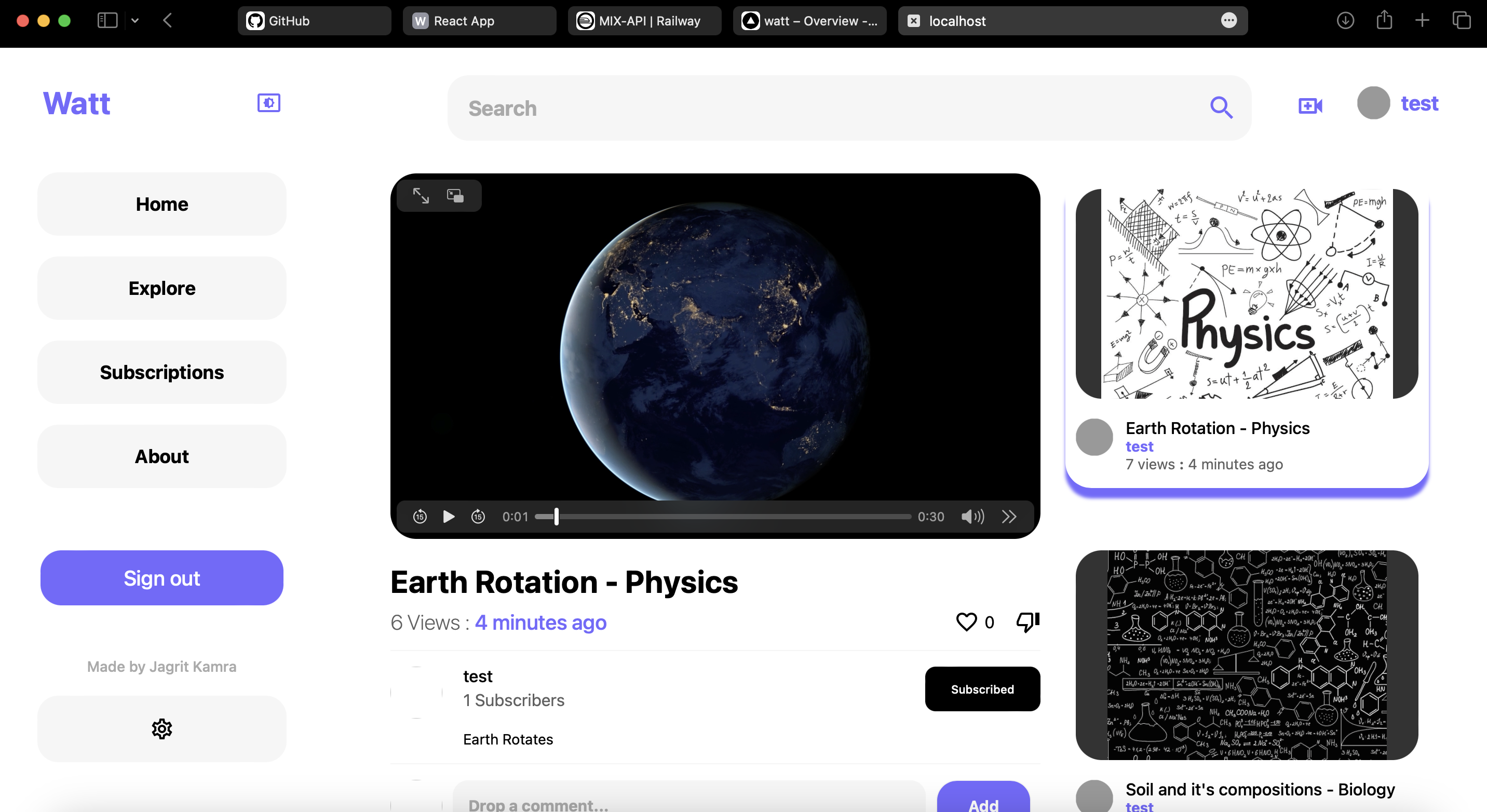Click the playback speed fast-forward icon

pos(1008,517)
